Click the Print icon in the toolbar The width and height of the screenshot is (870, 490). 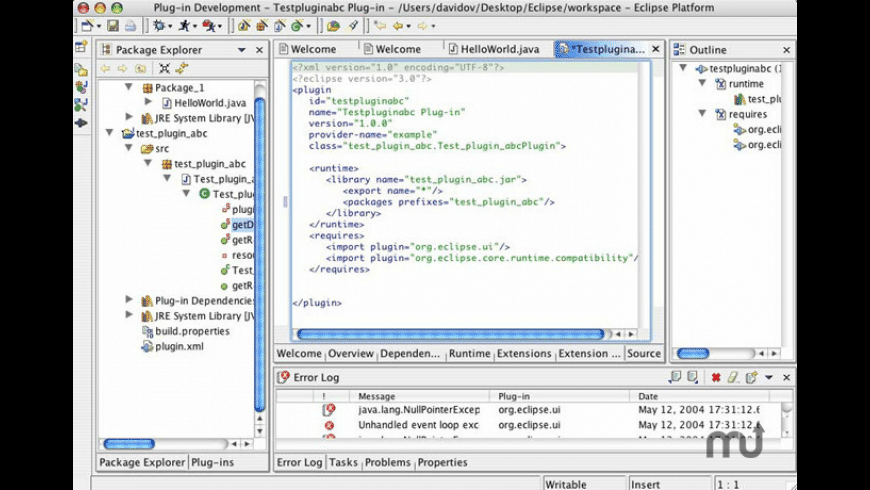(x=129, y=26)
